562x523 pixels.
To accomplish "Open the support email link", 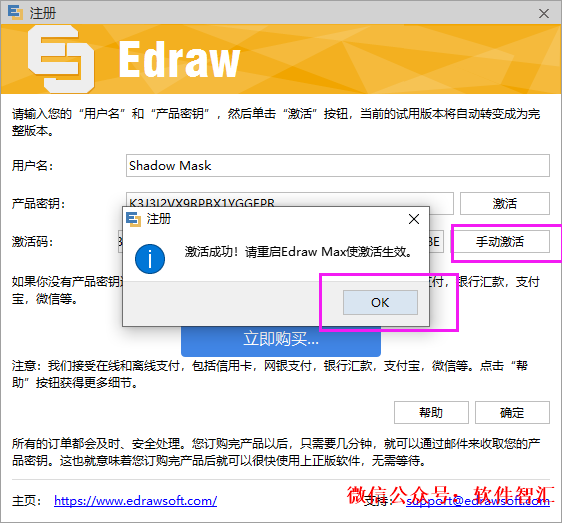I will (x=477, y=500).
